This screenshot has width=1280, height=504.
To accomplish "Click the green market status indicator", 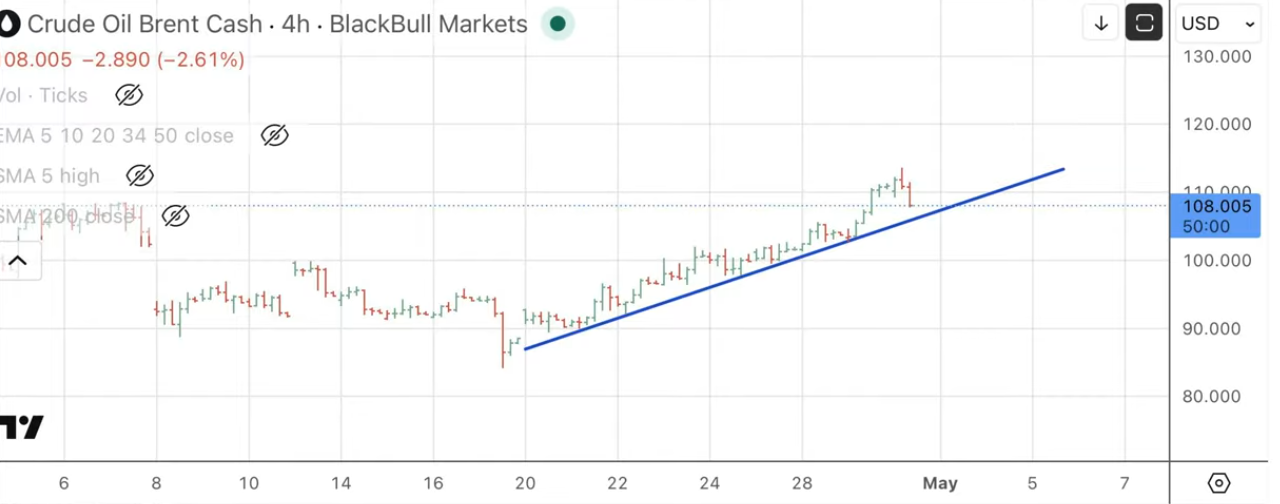I will [557, 24].
